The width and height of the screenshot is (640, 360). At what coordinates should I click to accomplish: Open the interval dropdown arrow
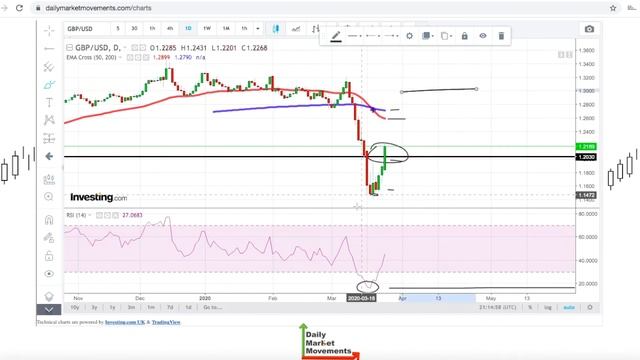pyautogui.click(x=258, y=29)
